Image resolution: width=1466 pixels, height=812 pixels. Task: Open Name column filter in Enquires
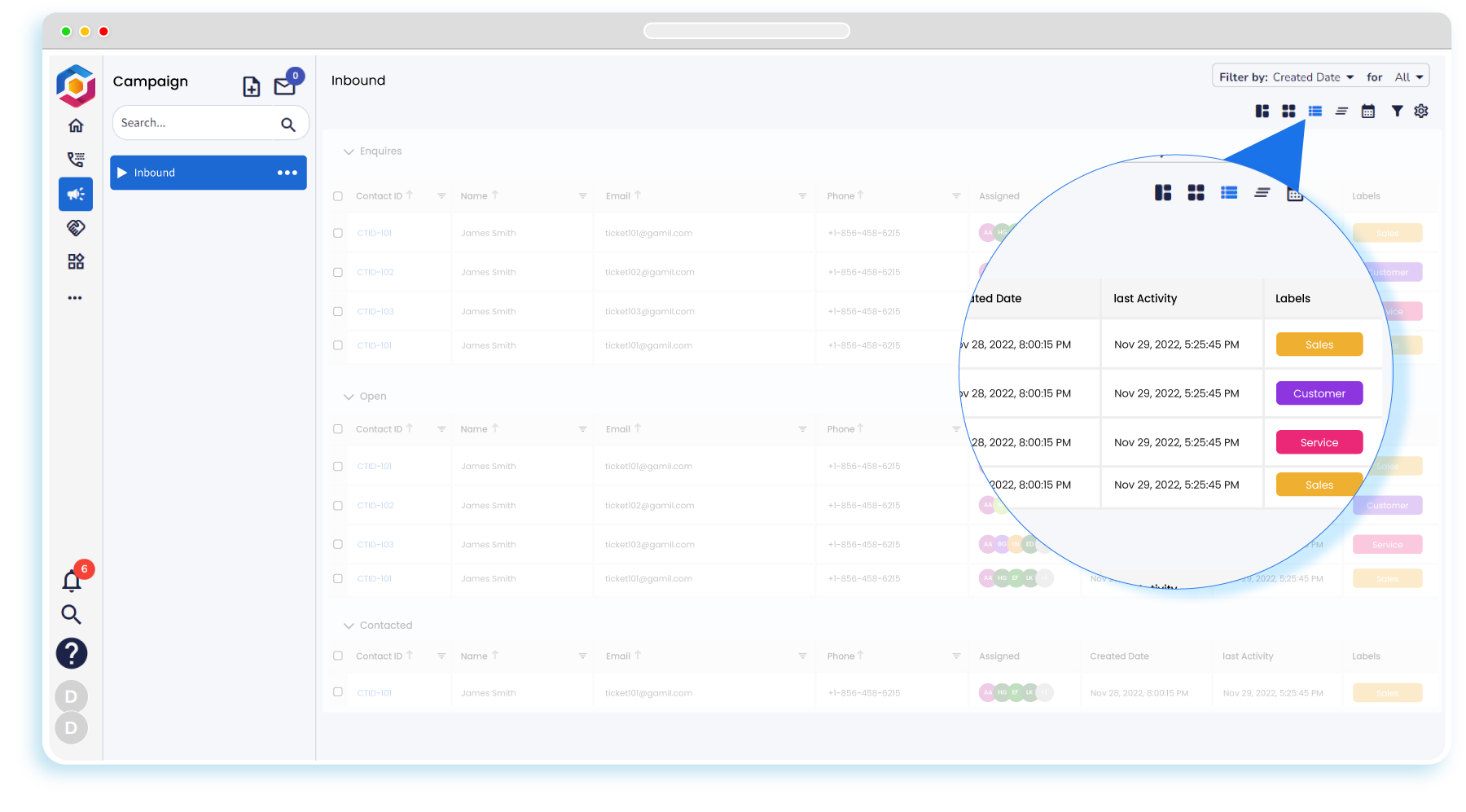(582, 195)
